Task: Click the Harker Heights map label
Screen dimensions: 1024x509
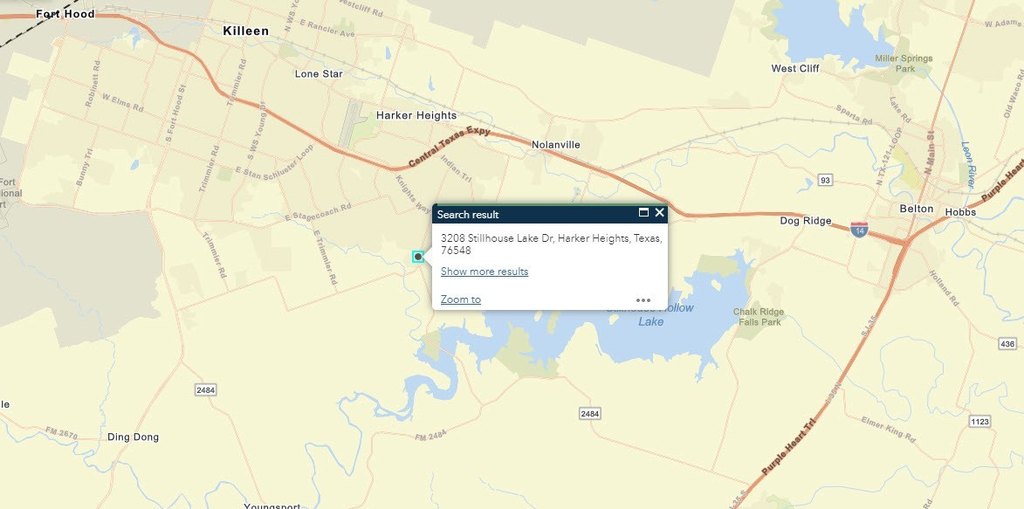Action: click(x=417, y=115)
